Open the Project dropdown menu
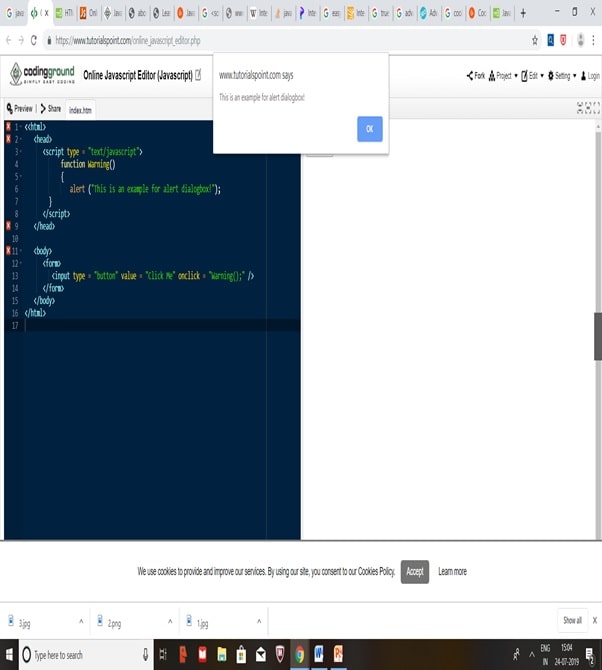This screenshot has width=602, height=670. click(503, 76)
